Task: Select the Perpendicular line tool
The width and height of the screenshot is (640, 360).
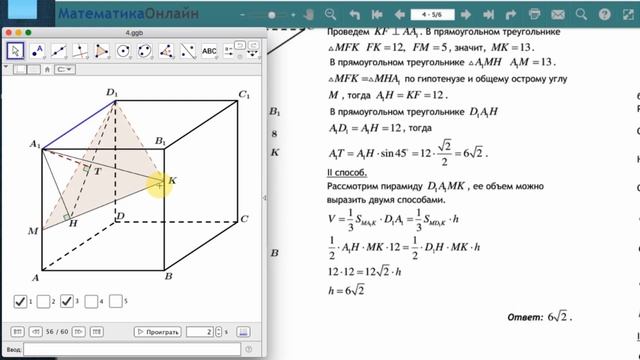Action: tap(80, 51)
